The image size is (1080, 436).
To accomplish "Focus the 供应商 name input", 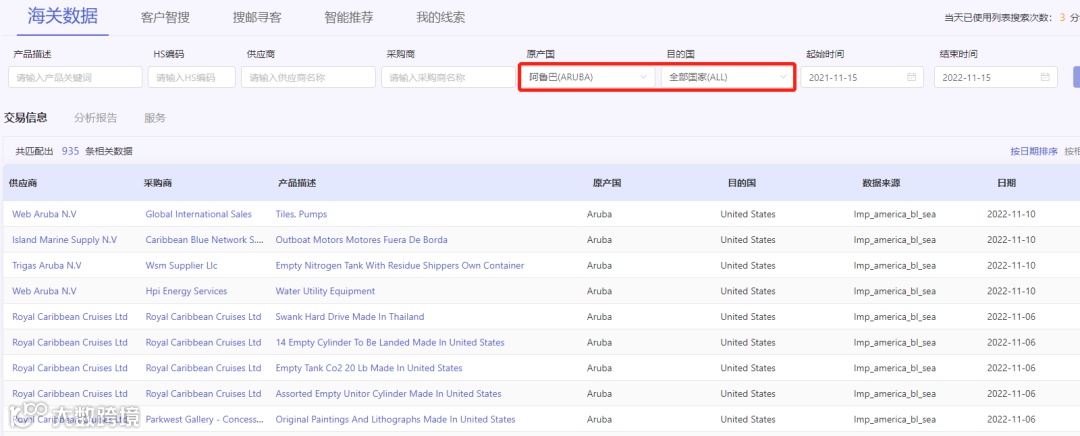I will pyautogui.click(x=308, y=77).
